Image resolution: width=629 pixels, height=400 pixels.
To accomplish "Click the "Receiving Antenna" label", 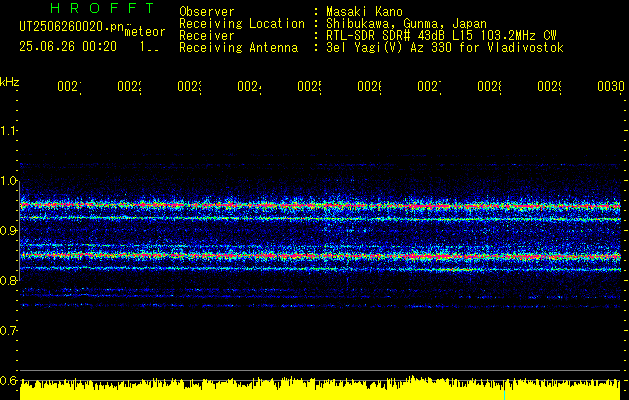I will coord(238,48).
